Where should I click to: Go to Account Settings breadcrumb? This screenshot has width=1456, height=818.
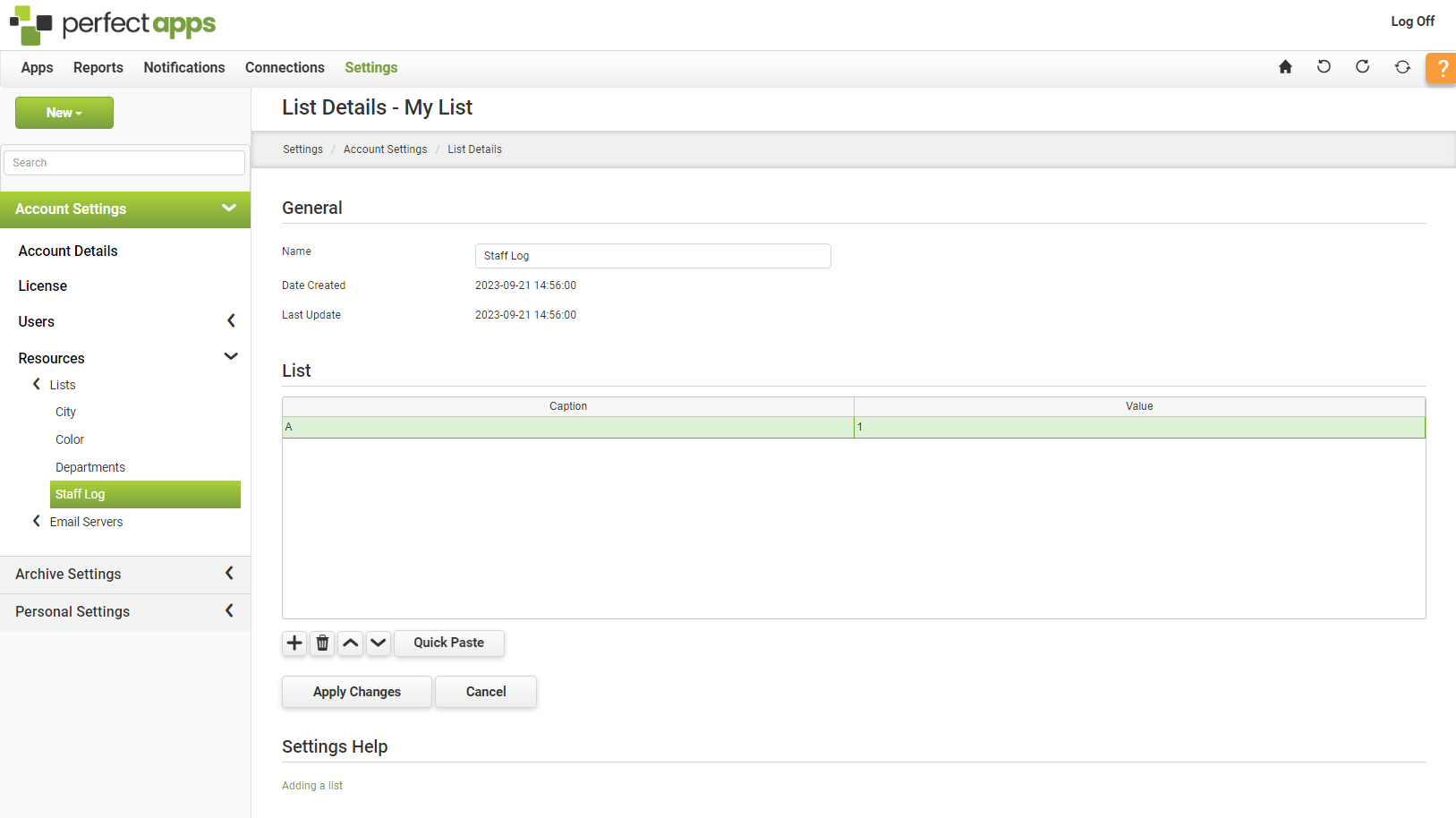pos(386,149)
